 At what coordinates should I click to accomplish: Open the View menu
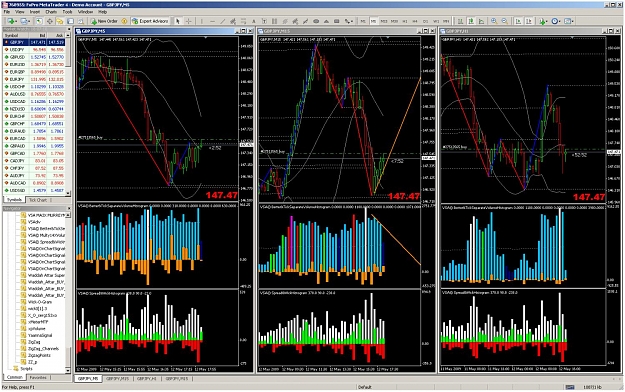pos(20,12)
